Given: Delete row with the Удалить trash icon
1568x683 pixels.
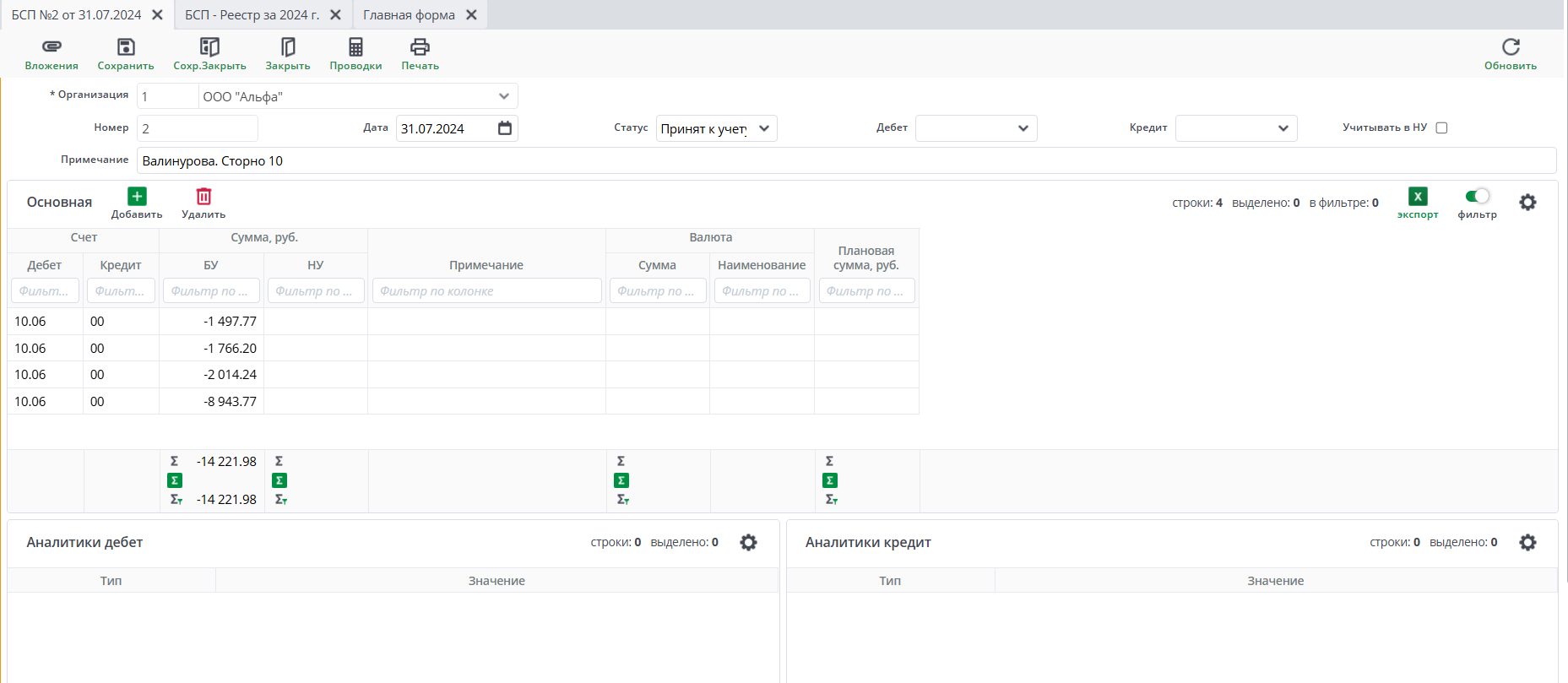Looking at the screenshot, I should 203,197.
